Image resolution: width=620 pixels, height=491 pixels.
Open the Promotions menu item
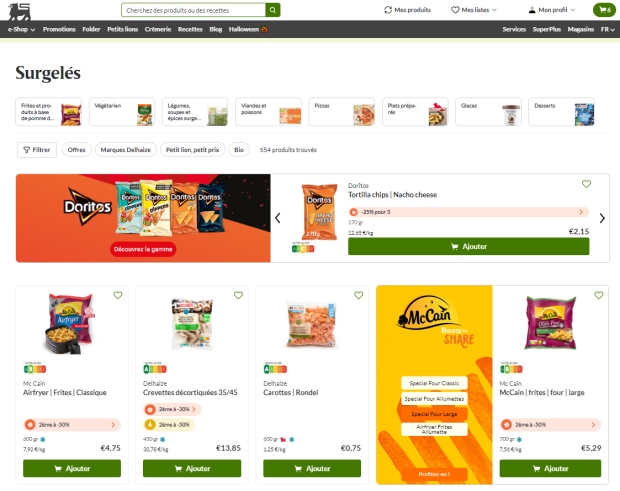(x=59, y=29)
